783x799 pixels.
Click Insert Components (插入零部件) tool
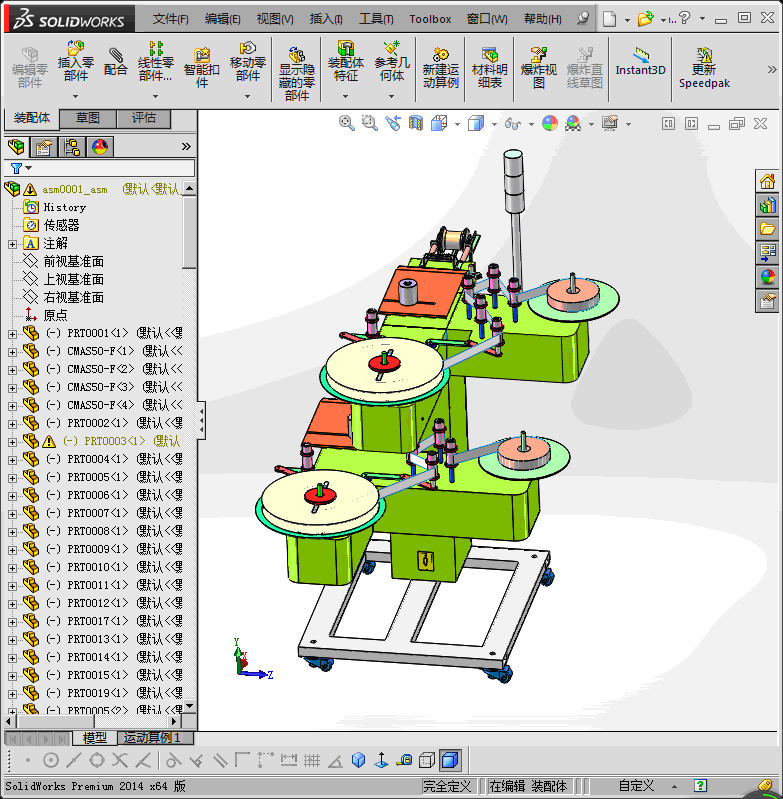(x=75, y=61)
